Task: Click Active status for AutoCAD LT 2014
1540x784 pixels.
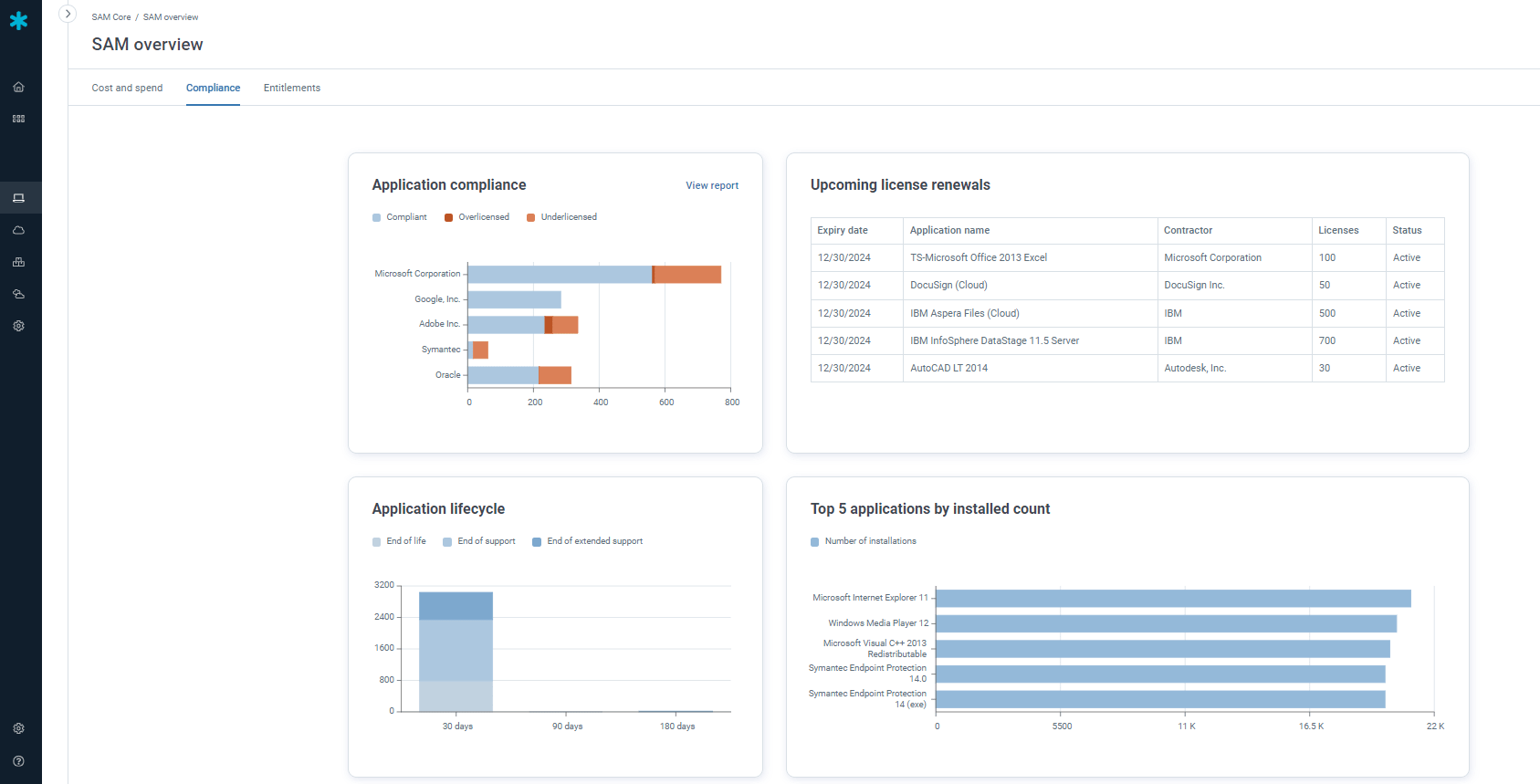Action: click(x=1415, y=368)
